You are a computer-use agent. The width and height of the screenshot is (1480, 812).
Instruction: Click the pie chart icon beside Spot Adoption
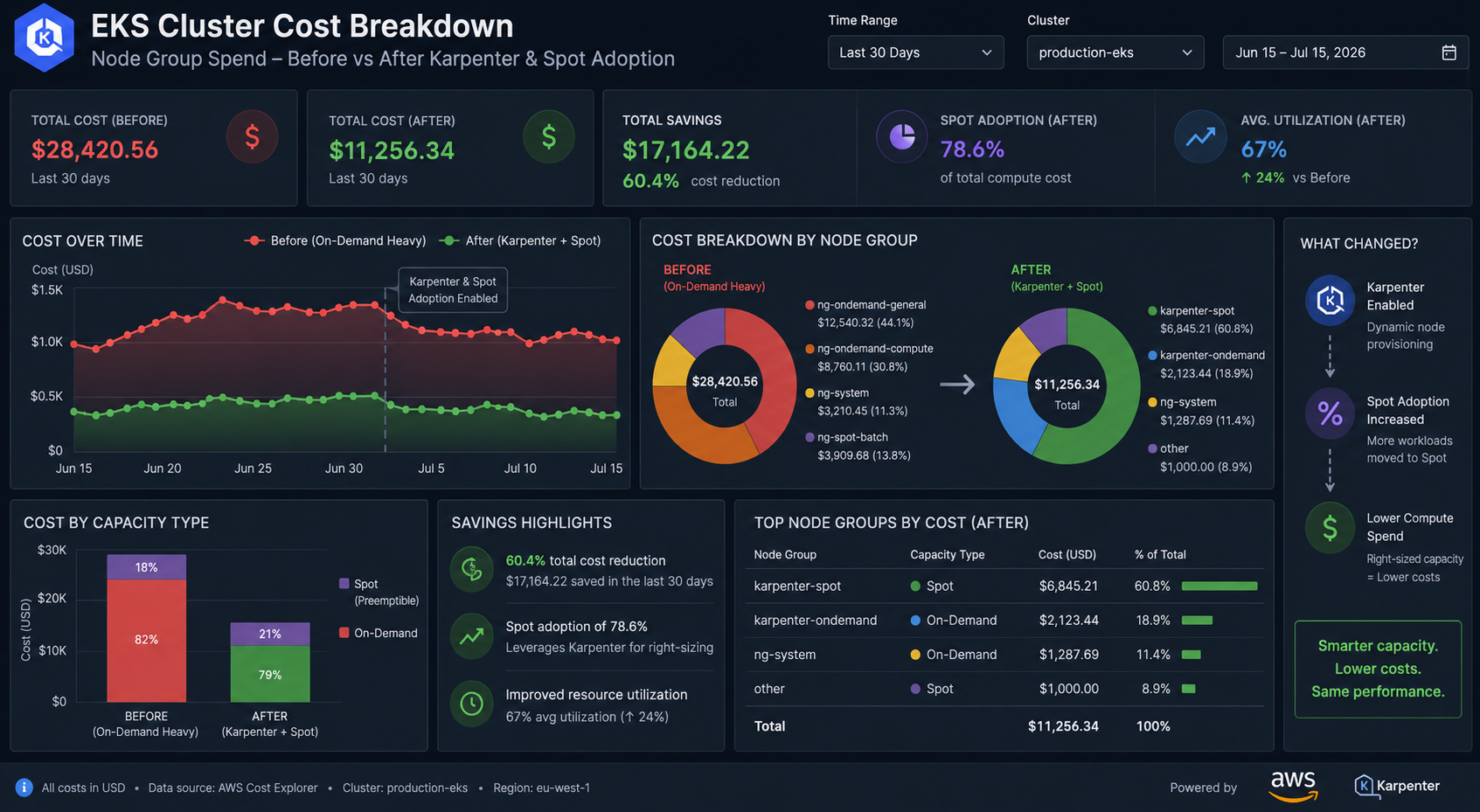tap(902, 137)
